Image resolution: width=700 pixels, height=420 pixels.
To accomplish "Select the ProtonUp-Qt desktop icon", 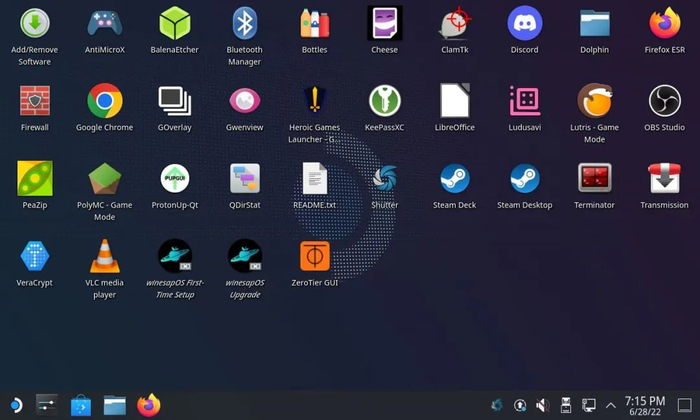I will 175,178.
